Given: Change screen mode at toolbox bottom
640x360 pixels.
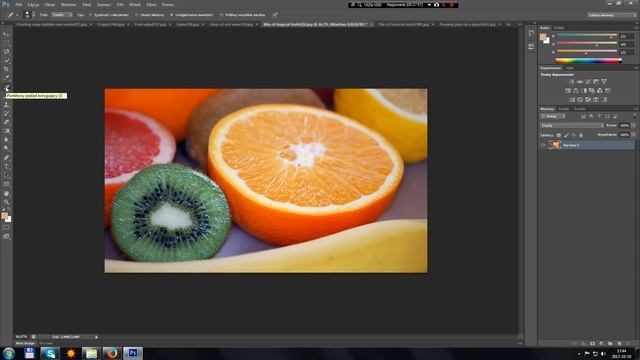Looking at the screenshot, I should [6, 236].
